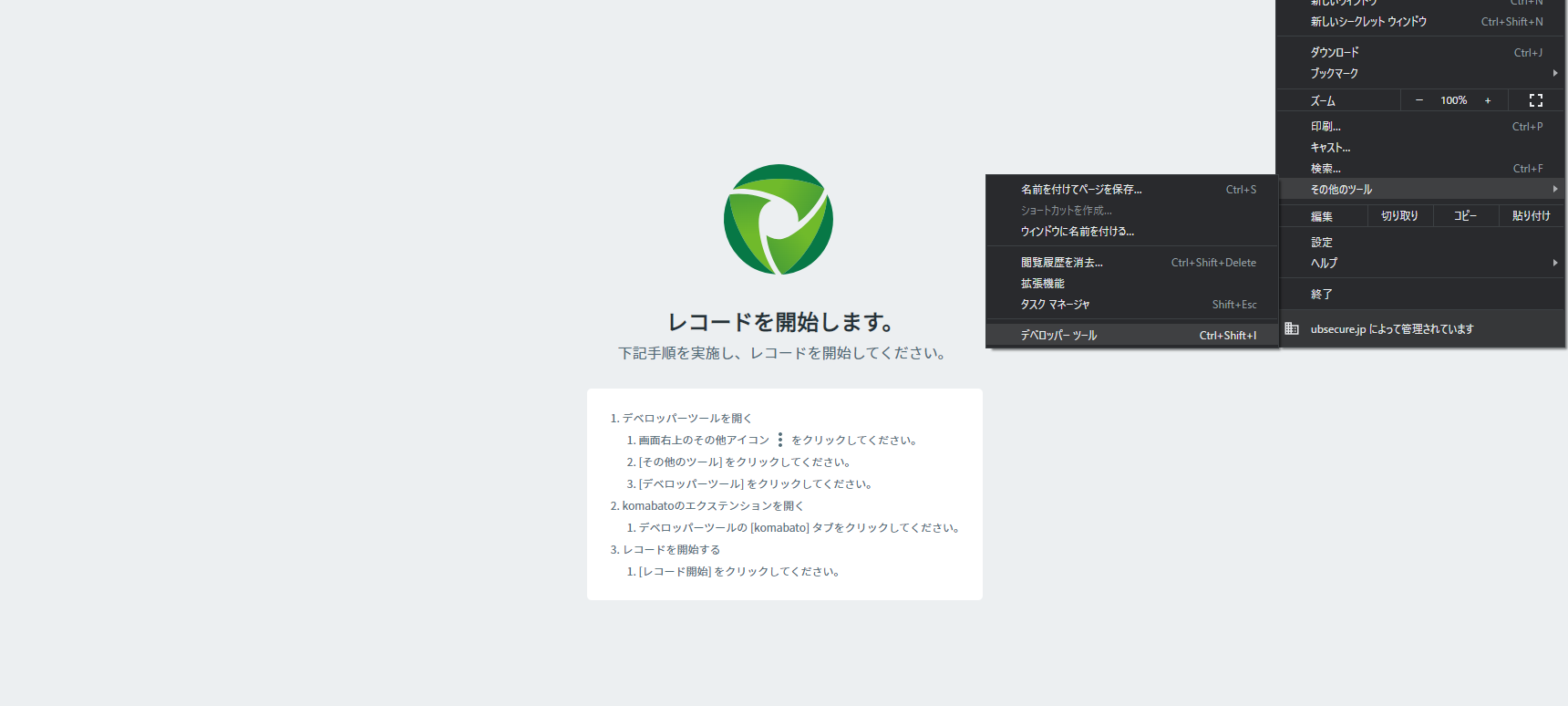Click 切り取り in the edit row

(1399, 216)
